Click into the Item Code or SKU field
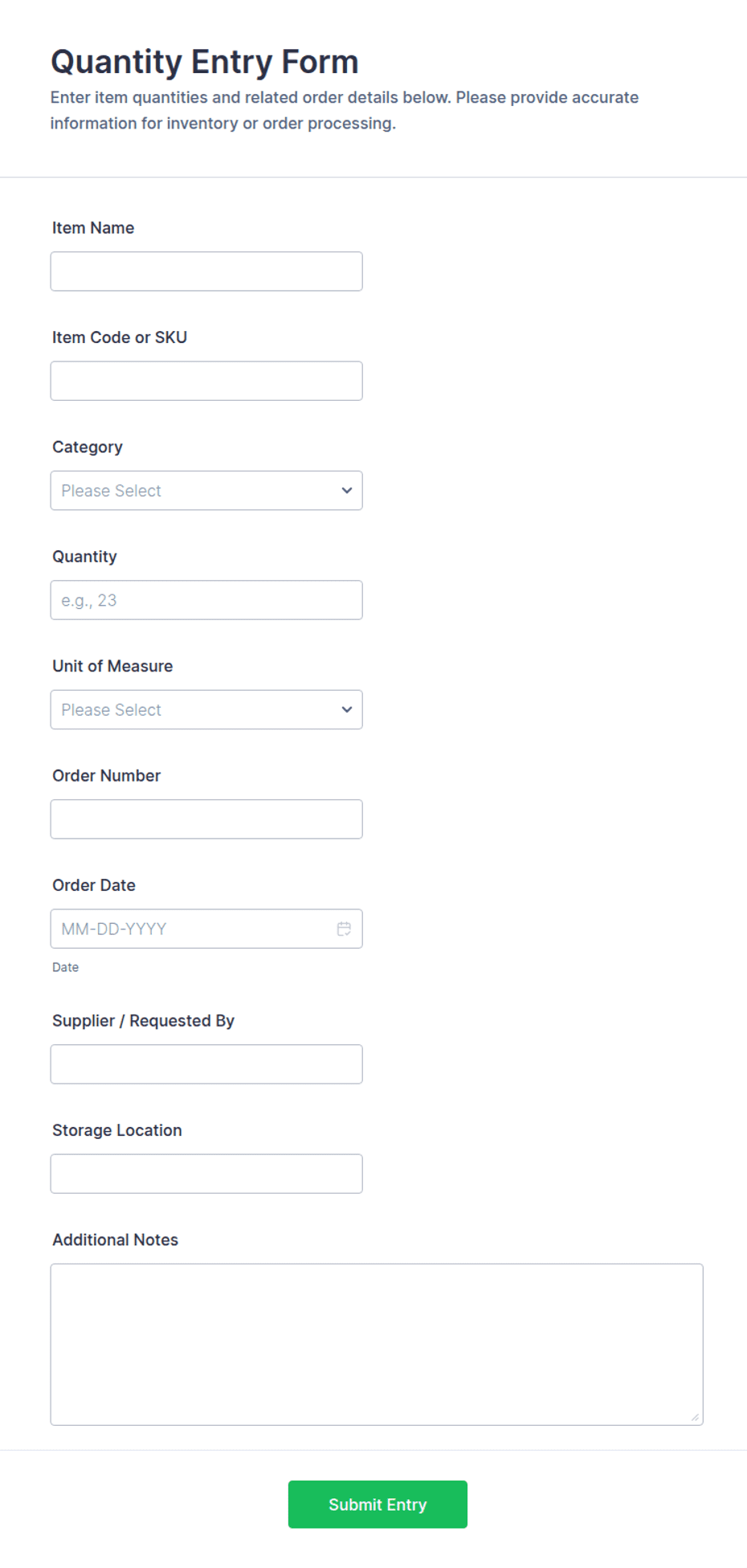 click(x=206, y=381)
